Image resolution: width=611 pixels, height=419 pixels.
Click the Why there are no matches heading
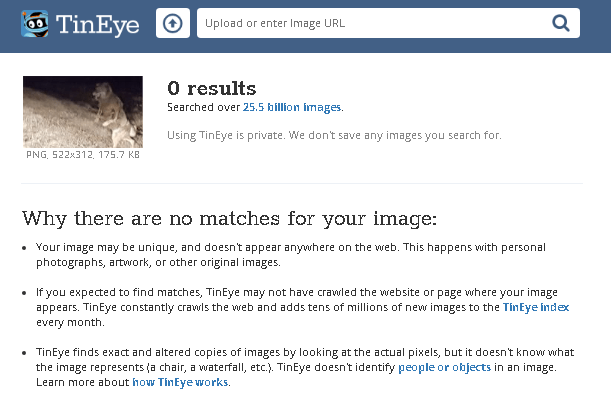click(x=229, y=218)
